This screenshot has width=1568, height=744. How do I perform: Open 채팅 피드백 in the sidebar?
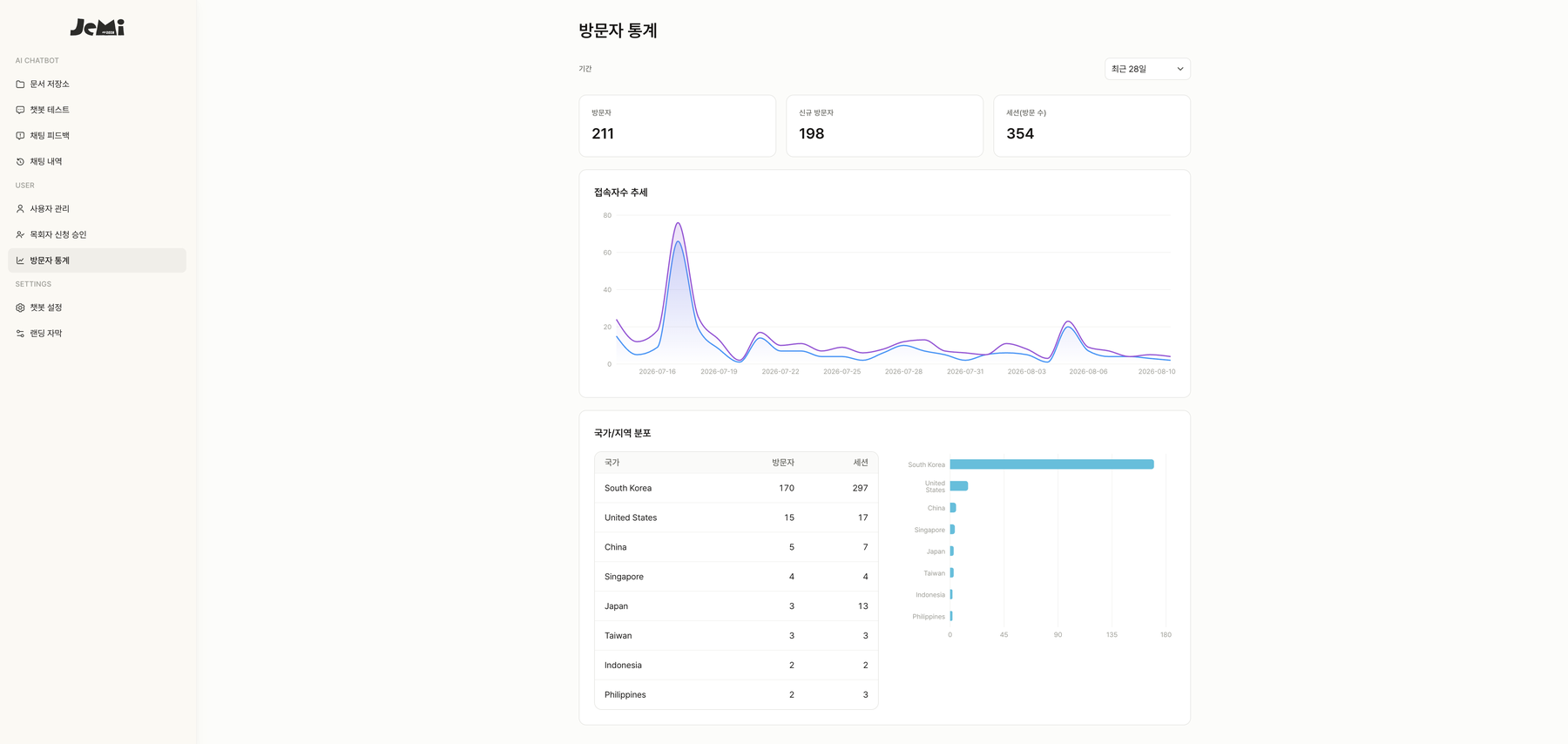click(97, 136)
